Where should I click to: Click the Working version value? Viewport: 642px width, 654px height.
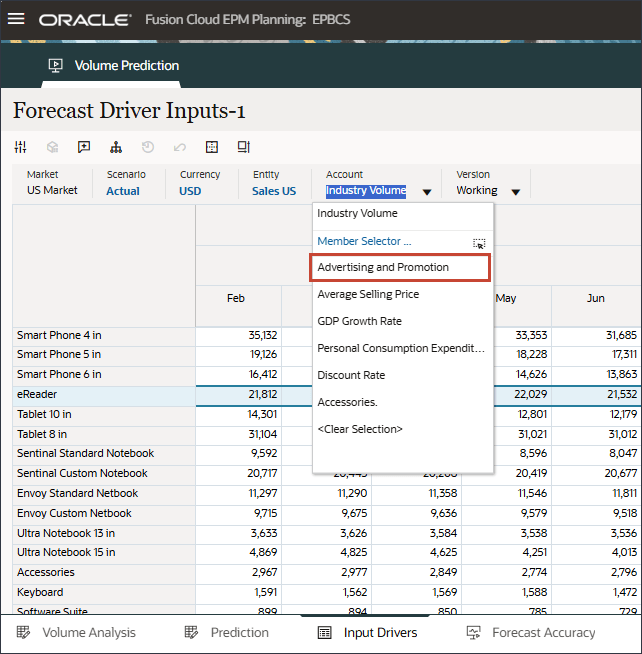tap(477, 190)
